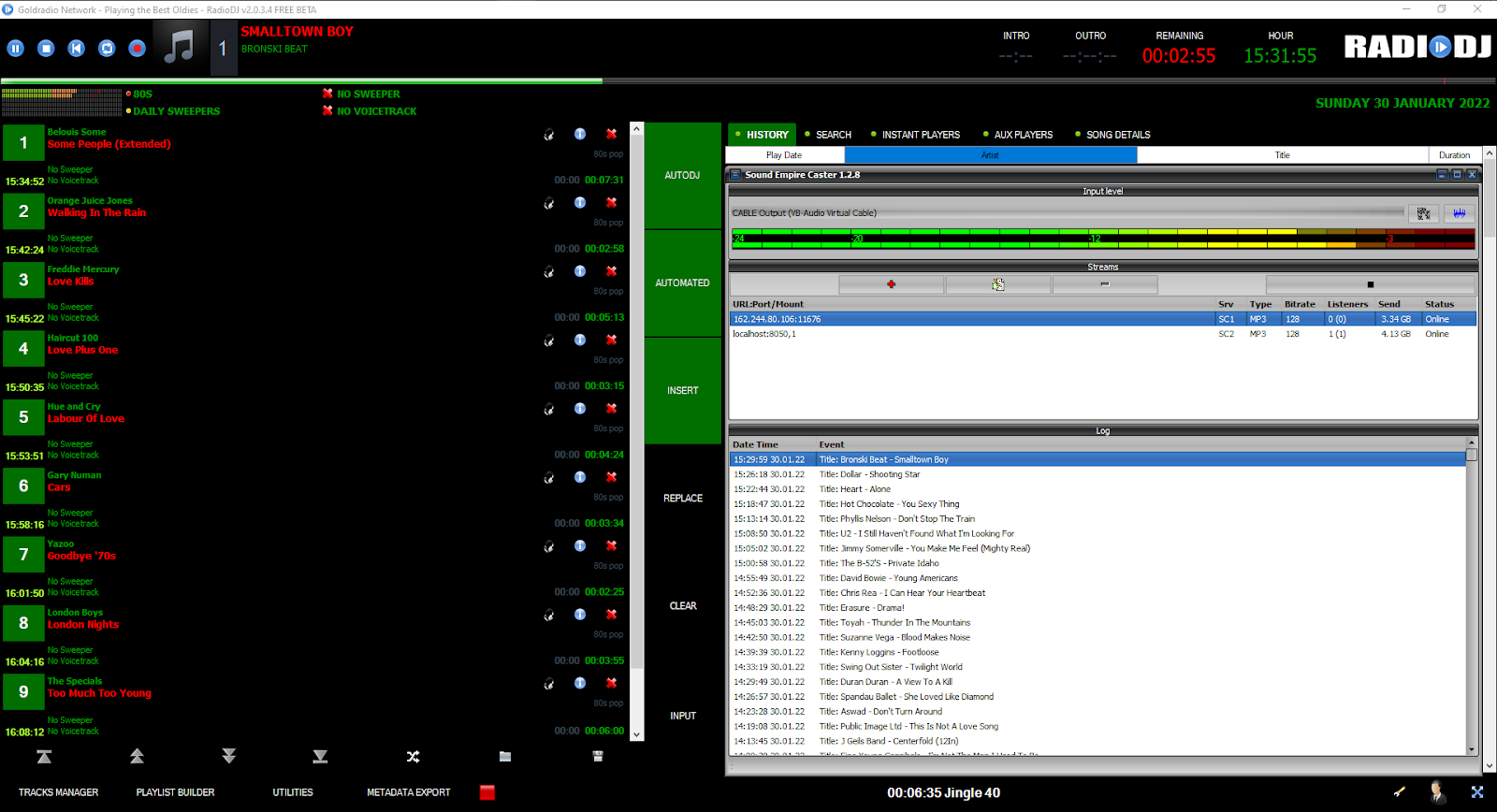
Task: Toggle INSERT mode
Action: (x=683, y=390)
